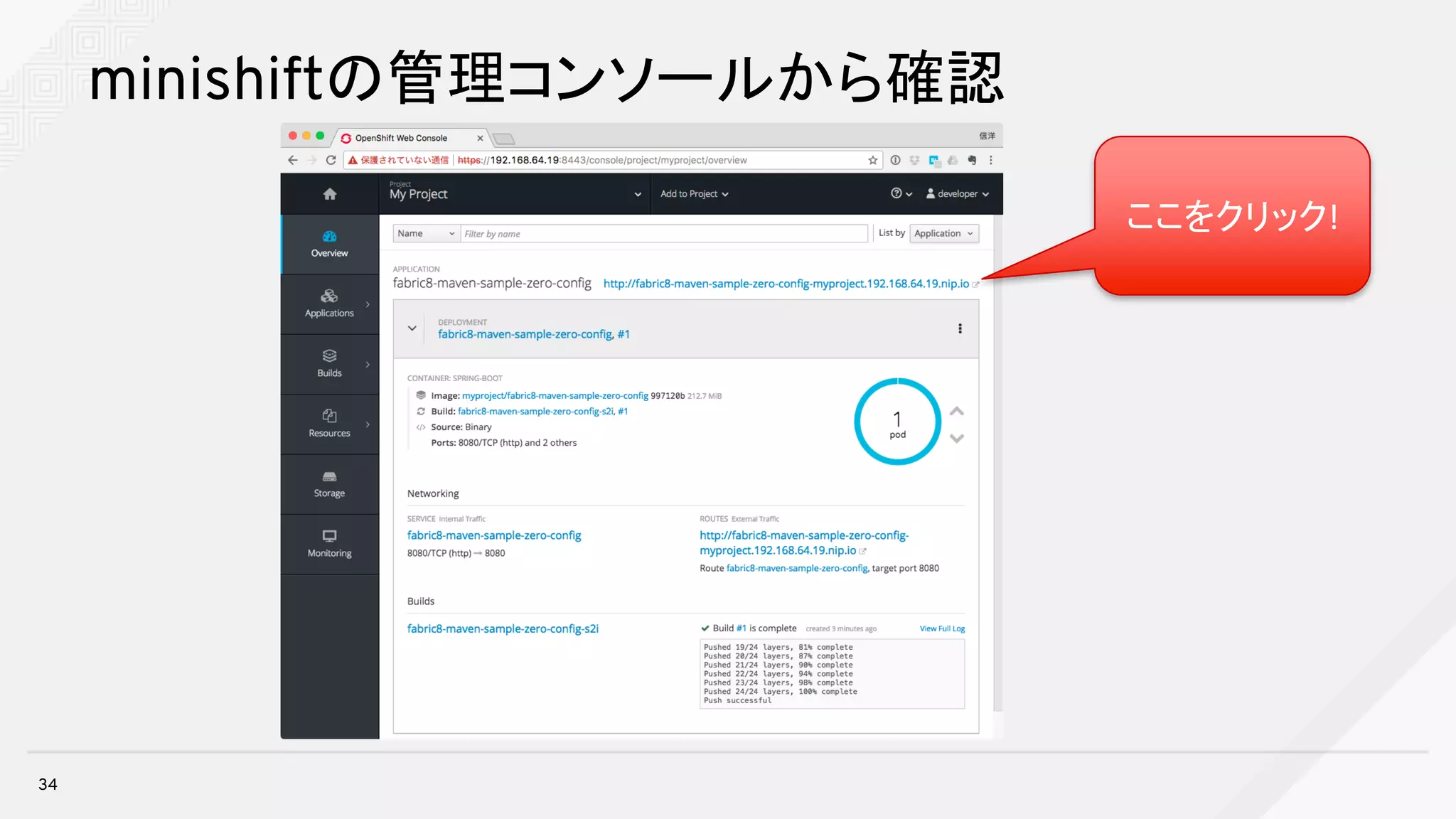Open the Monitoring sidebar section
The width and height of the screenshot is (1456, 819).
(330, 545)
